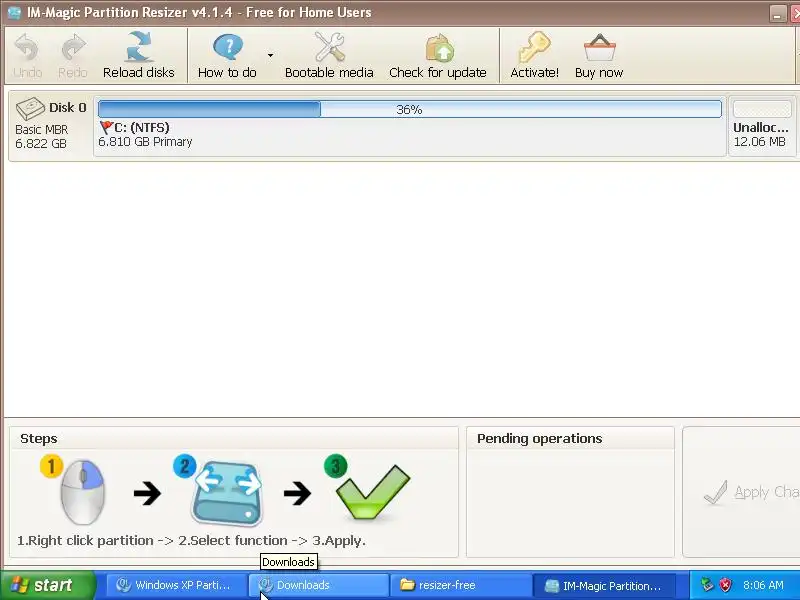Click the green checkmark for step 3
This screenshot has height=600, width=800.
(x=373, y=492)
